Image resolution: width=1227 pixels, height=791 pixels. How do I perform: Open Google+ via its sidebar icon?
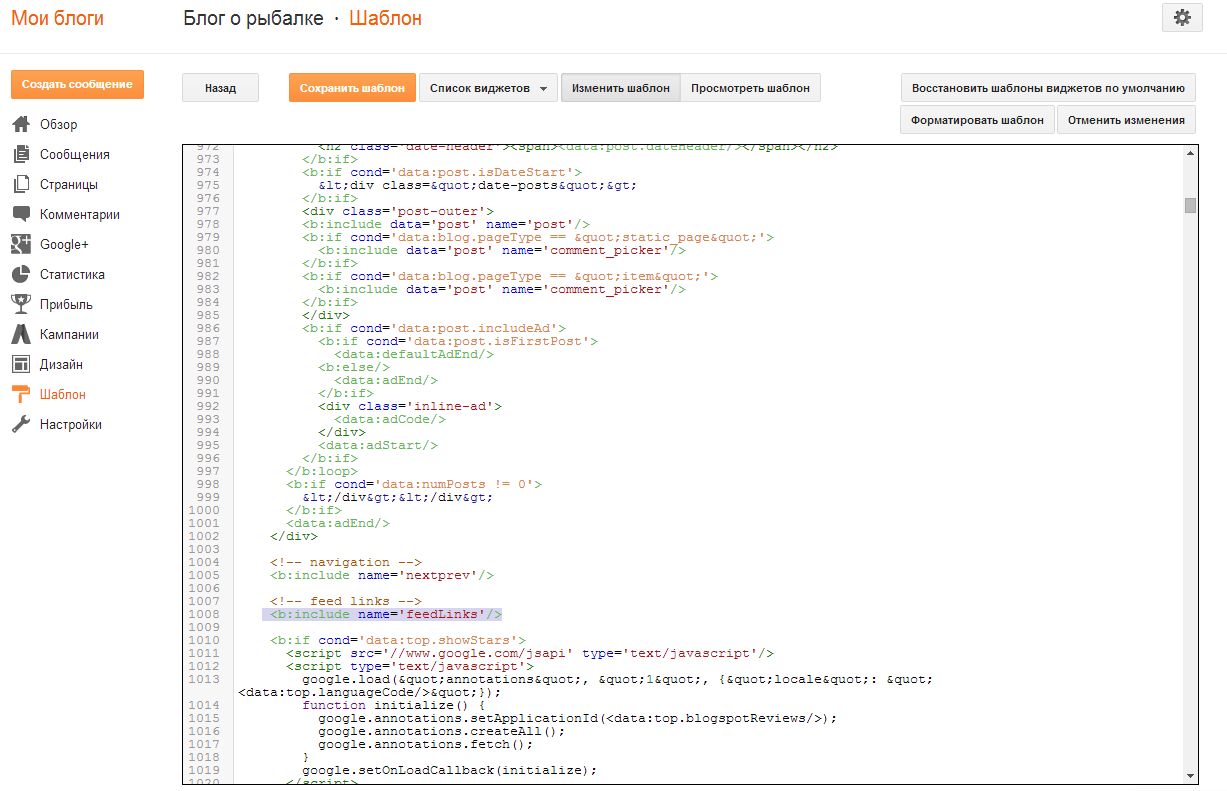pos(21,244)
